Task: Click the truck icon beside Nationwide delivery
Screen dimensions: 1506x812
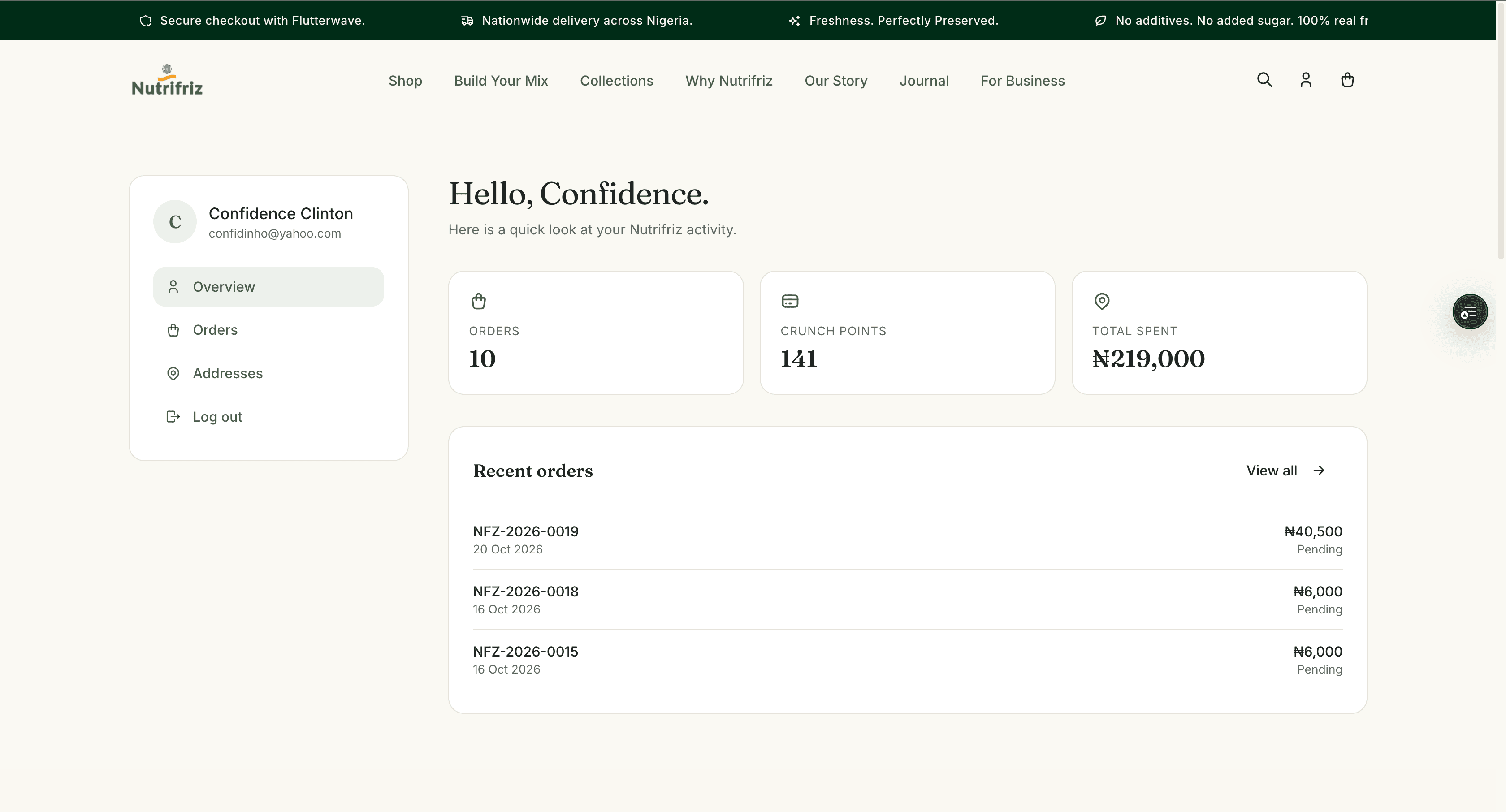Action: click(467, 21)
